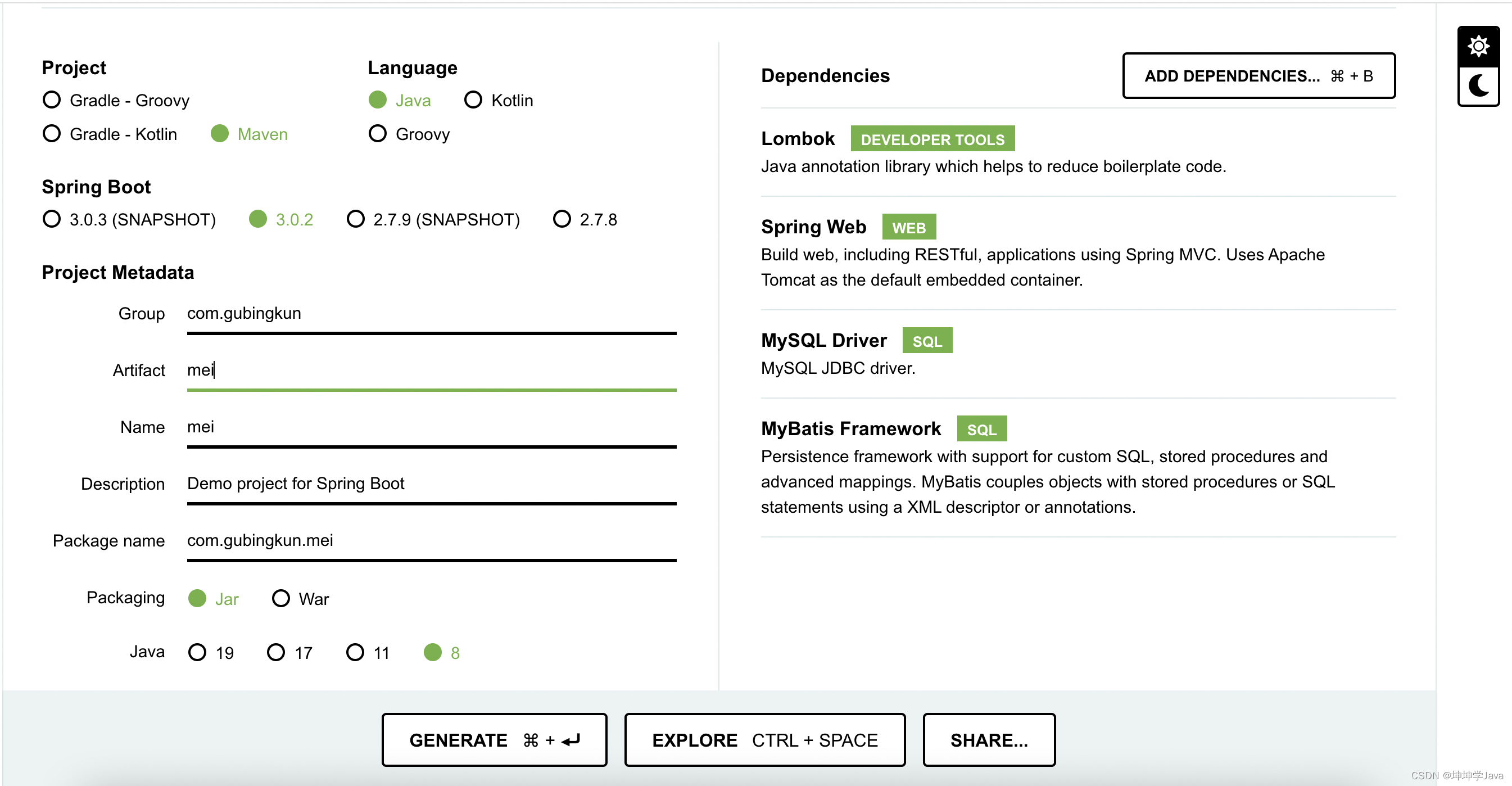Image resolution: width=1512 pixels, height=786 pixels.
Task: Focus the Package name input field
Action: (x=432, y=541)
